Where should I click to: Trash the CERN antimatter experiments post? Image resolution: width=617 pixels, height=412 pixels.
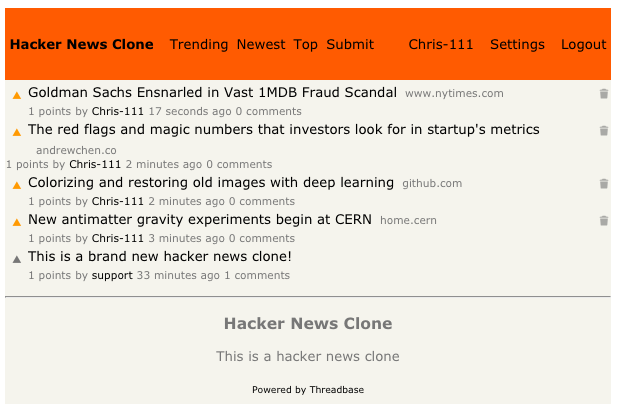tap(603, 221)
